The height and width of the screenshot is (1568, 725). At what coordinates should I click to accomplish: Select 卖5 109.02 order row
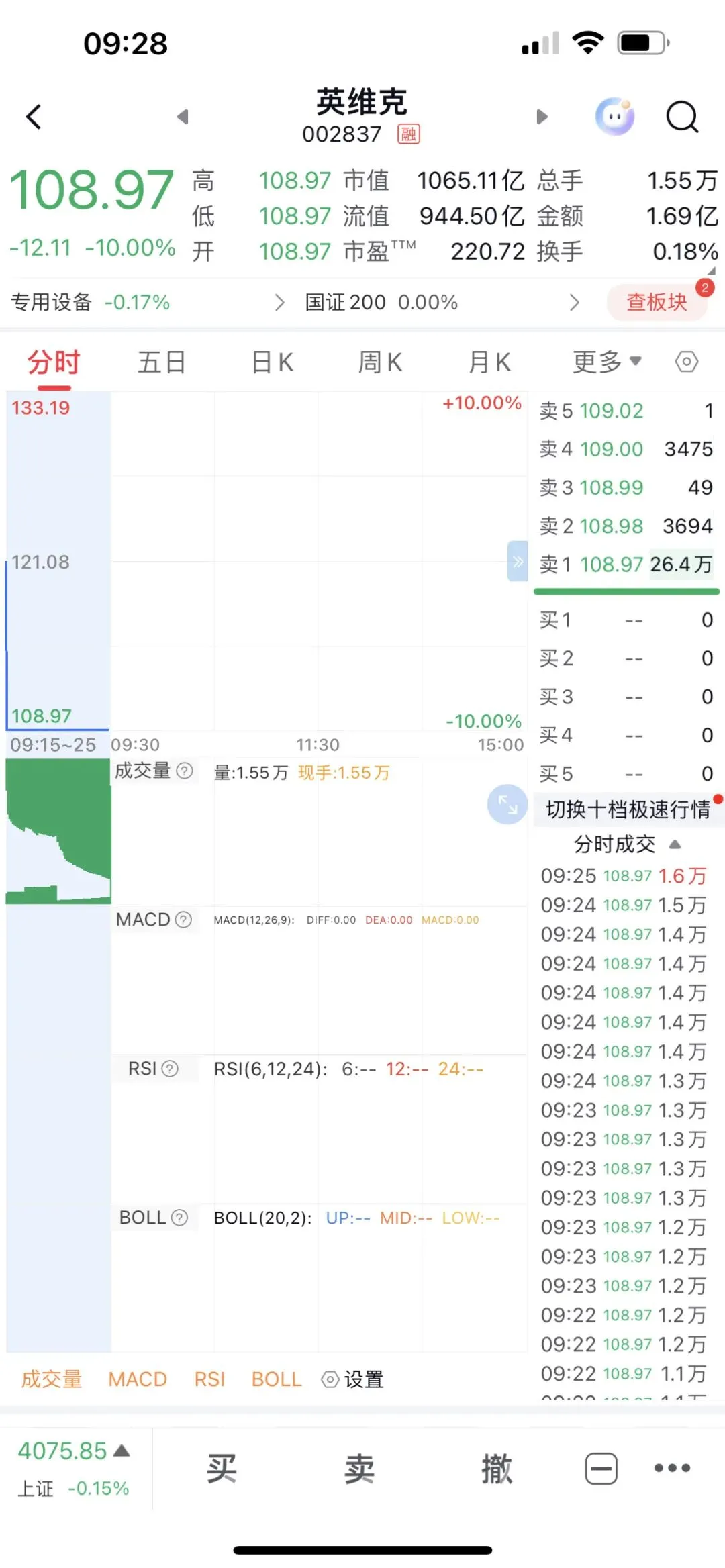[626, 411]
